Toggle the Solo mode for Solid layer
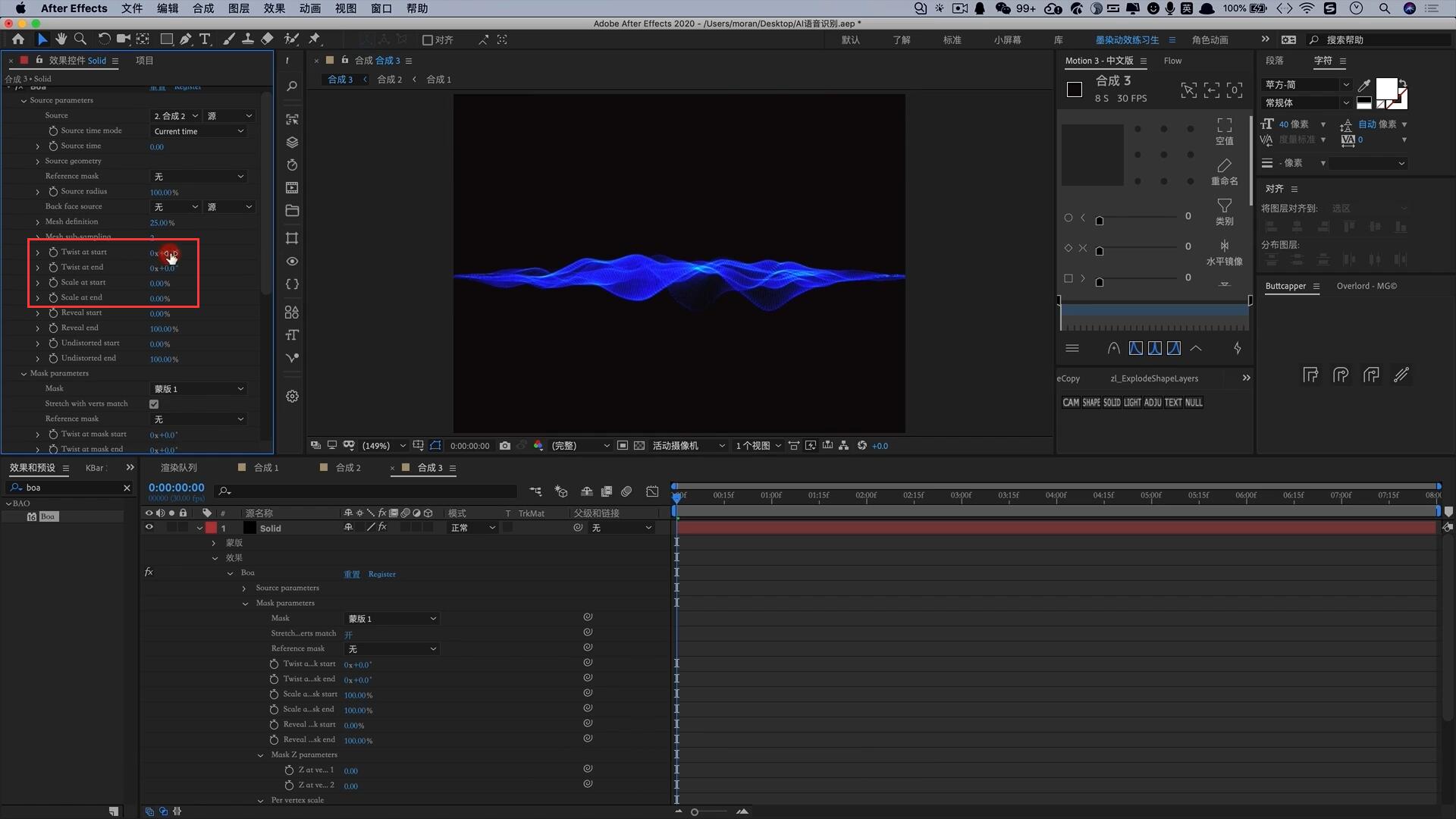Screen dimensions: 1456x819 [171, 527]
